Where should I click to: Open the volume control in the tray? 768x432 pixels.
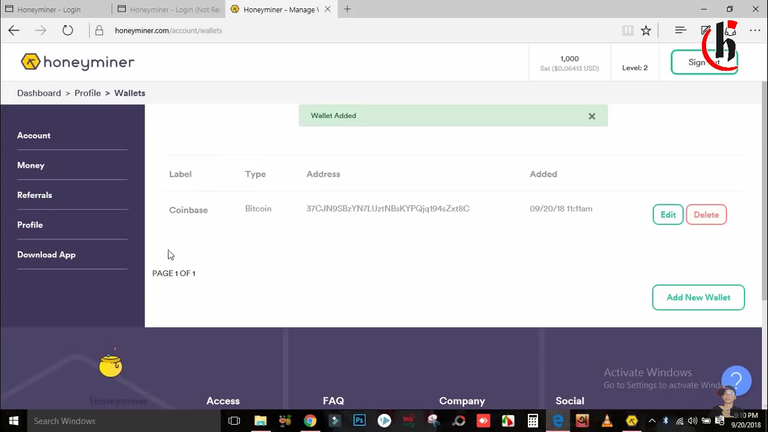[x=692, y=421]
